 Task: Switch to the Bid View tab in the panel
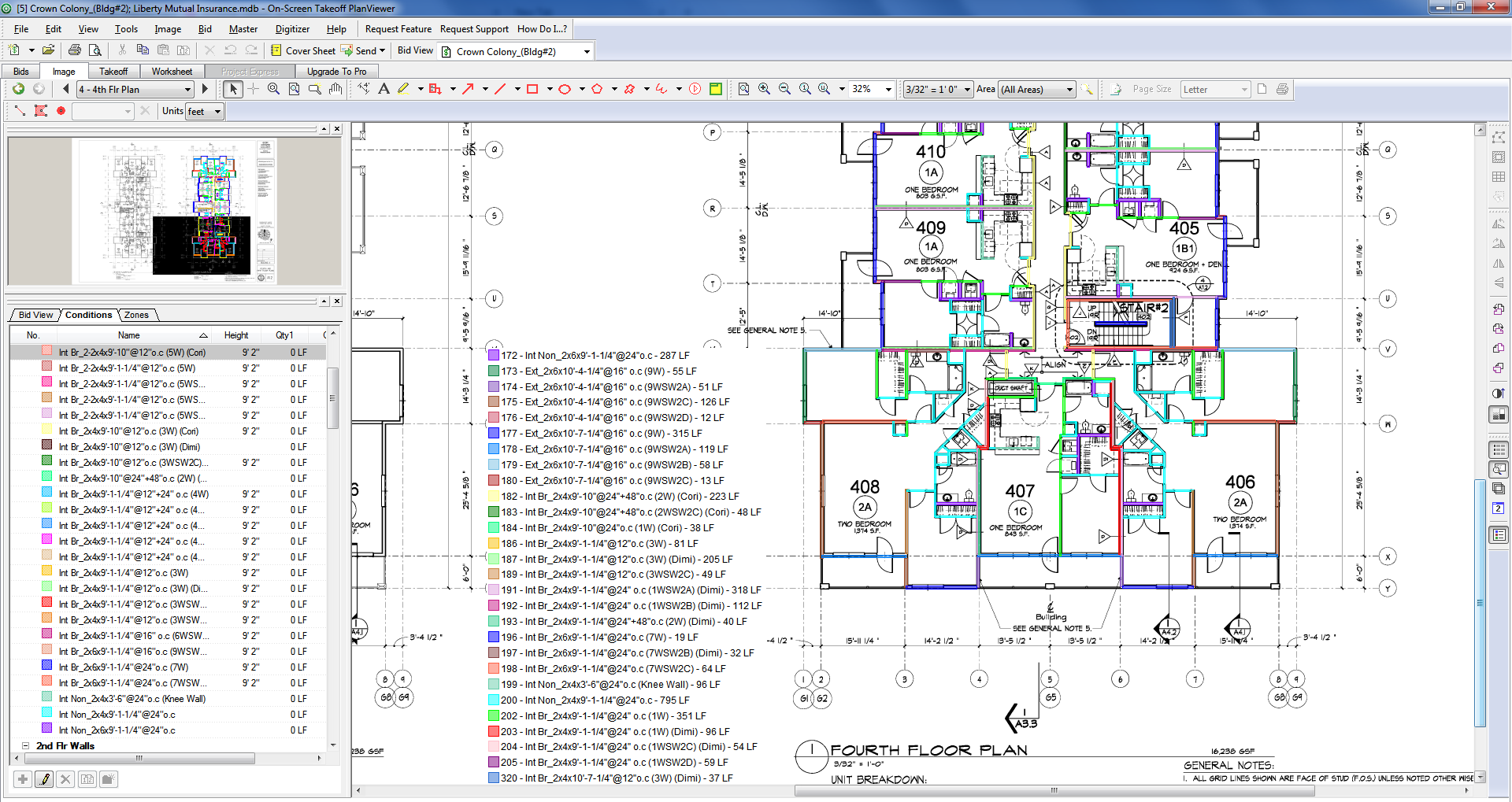[x=36, y=315]
